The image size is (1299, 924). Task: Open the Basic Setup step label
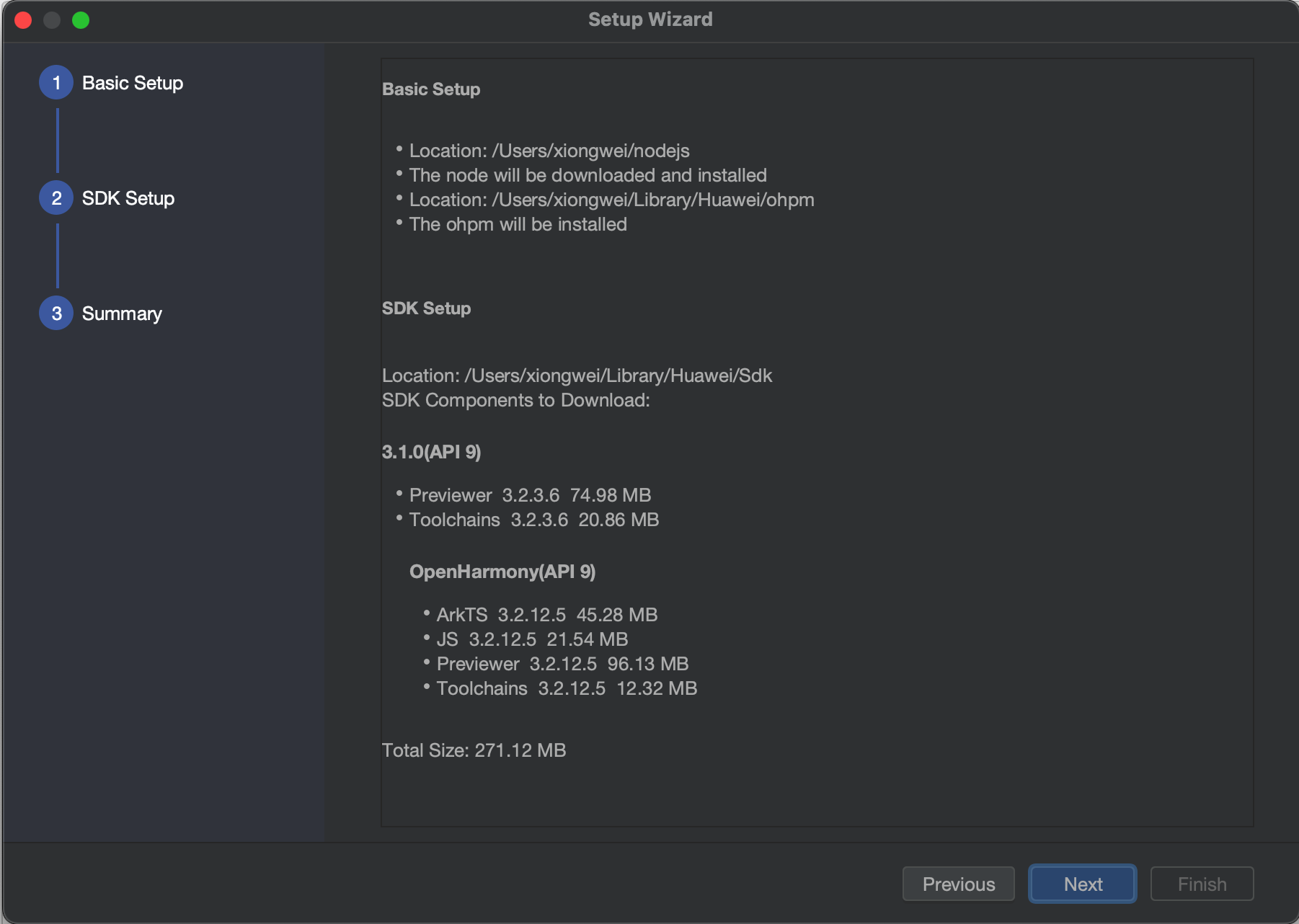pos(133,83)
